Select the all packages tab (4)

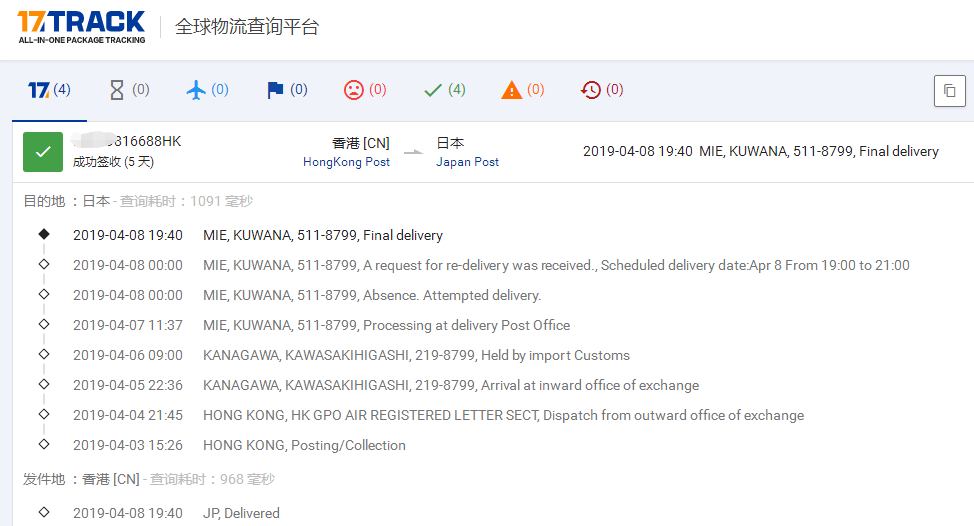click(x=49, y=90)
